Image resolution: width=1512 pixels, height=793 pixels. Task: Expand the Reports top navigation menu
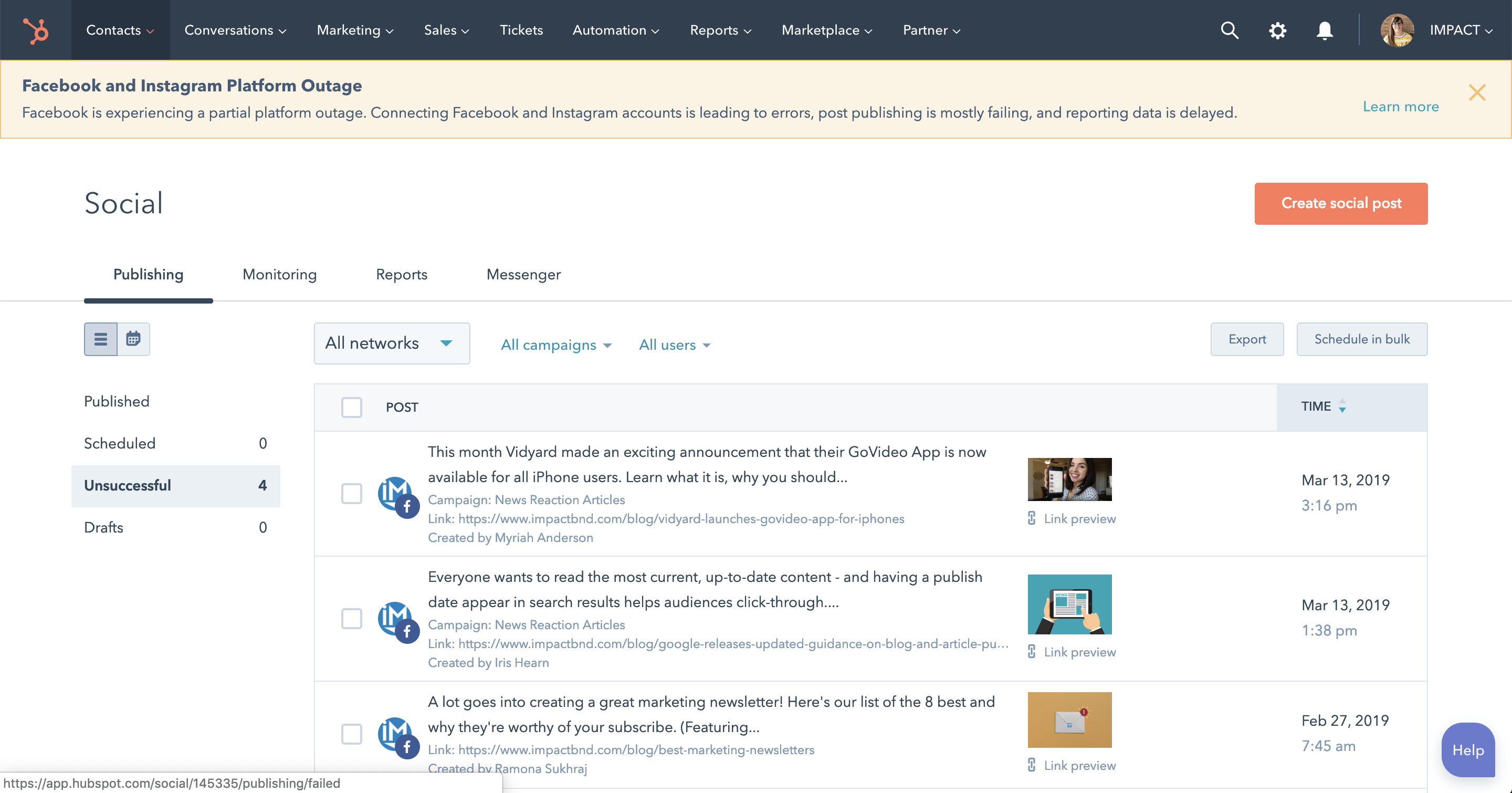(x=720, y=30)
